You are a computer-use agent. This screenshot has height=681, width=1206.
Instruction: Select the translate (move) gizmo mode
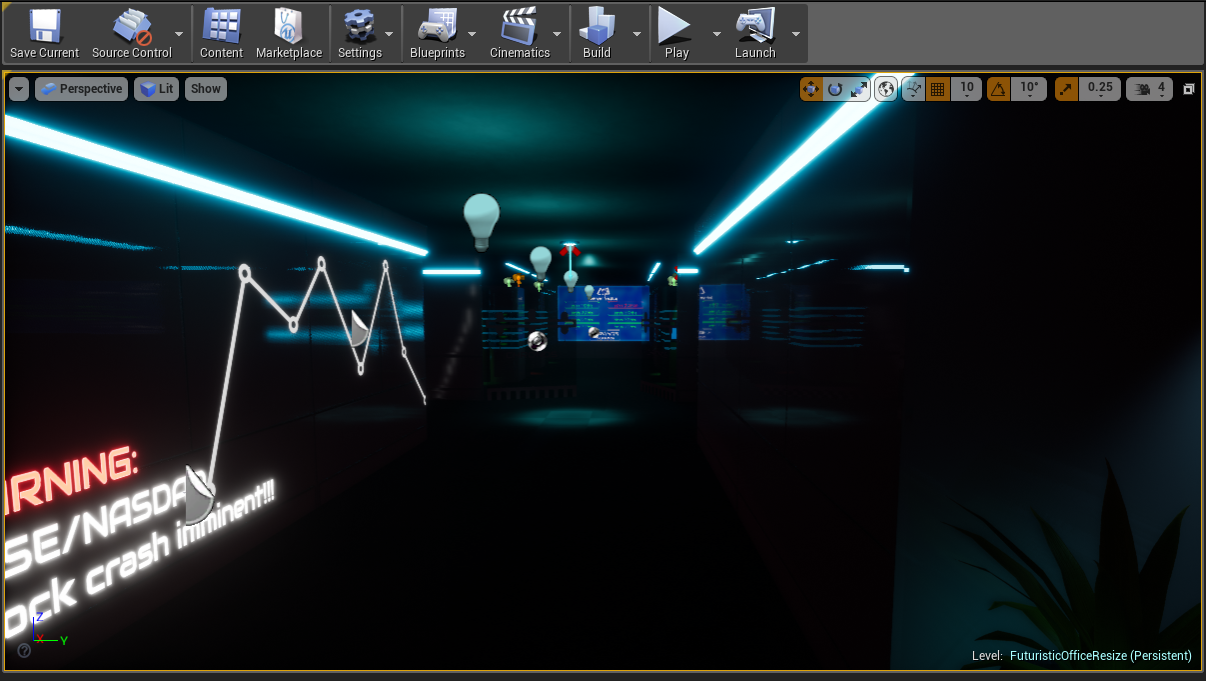tap(811, 89)
